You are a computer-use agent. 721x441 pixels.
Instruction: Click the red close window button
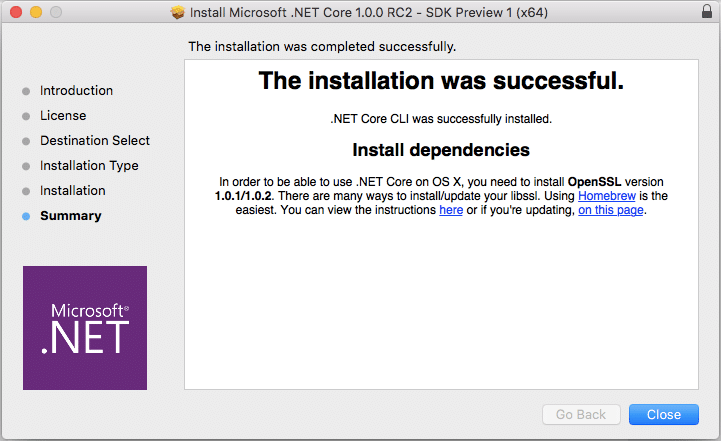pyautogui.click(x=16, y=12)
